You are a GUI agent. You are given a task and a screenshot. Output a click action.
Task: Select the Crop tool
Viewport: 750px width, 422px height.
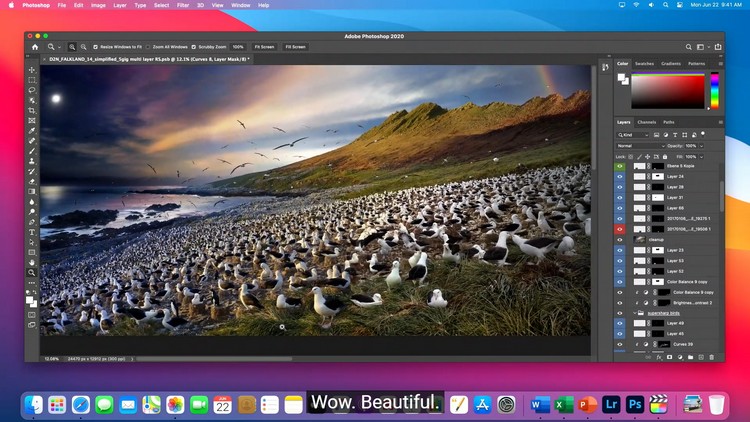[x=32, y=111]
